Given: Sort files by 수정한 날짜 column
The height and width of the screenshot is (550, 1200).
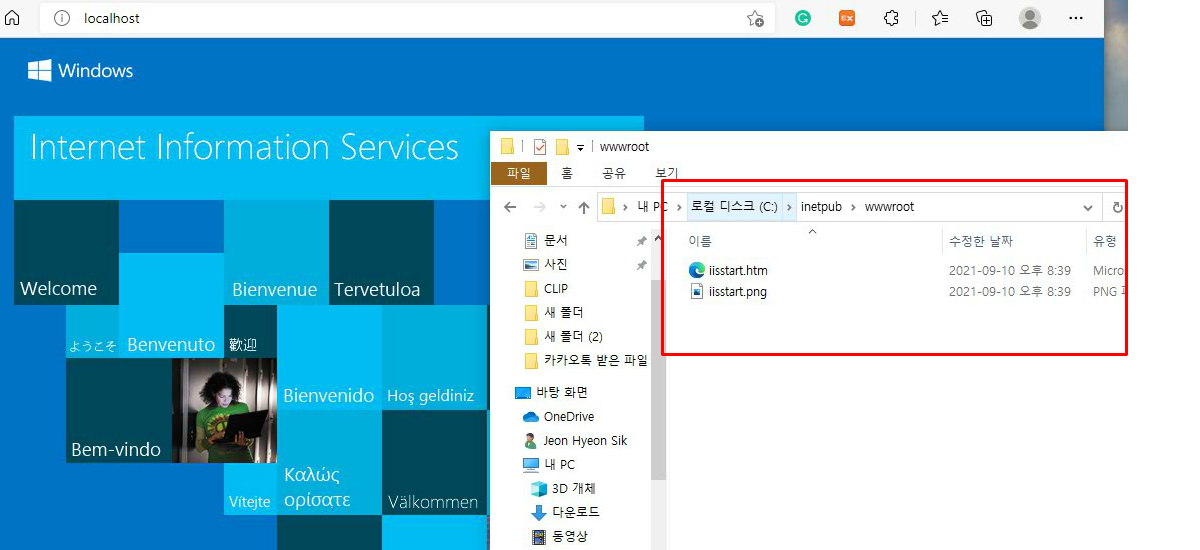Looking at the screenshot, I should click(981, 241).
